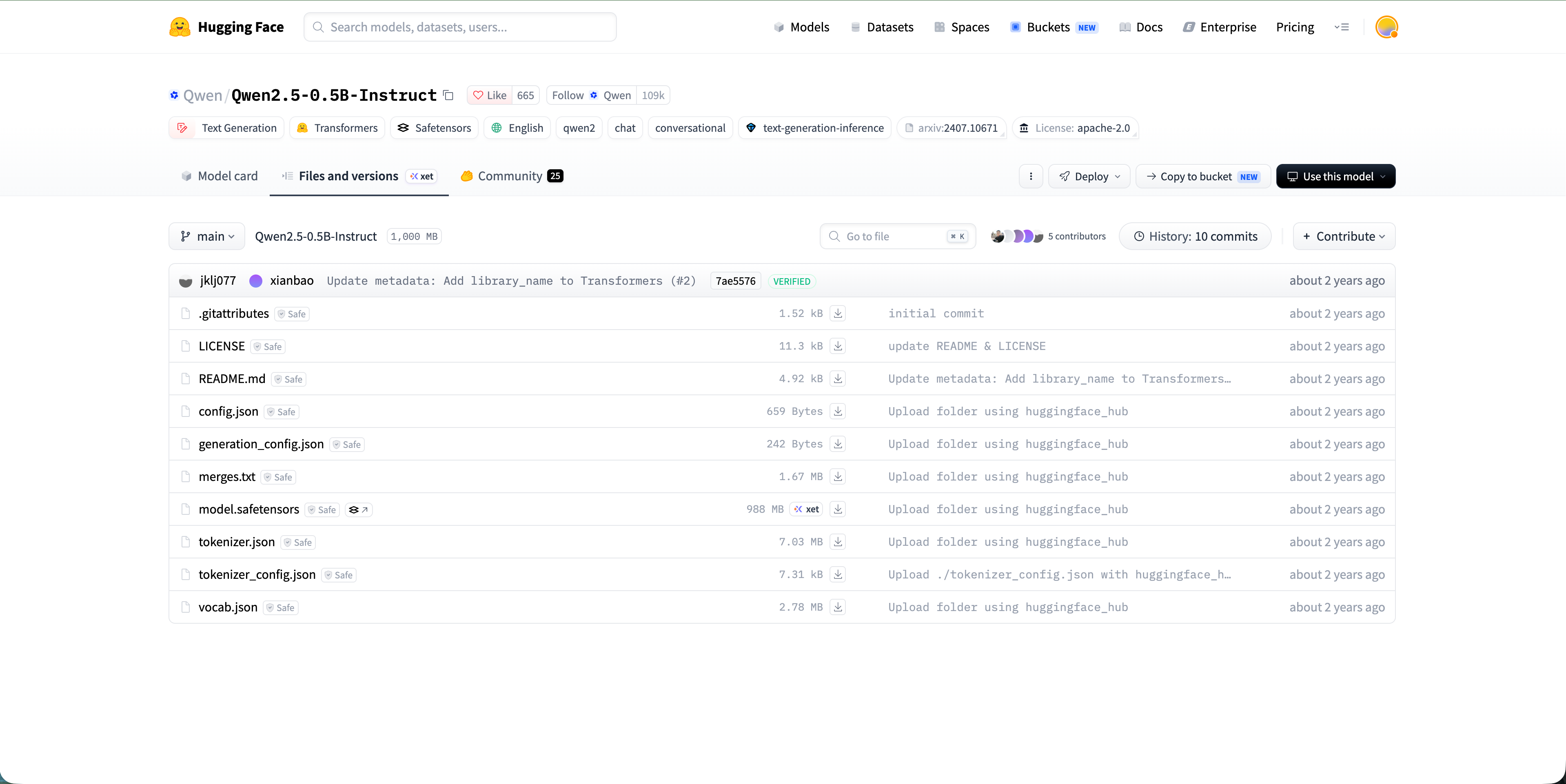Image resolution: width=1566 pixels, height=784 pixels.
Task: Open the arxiv:2407.10671 tag
Action: click(x=951, y=128)
